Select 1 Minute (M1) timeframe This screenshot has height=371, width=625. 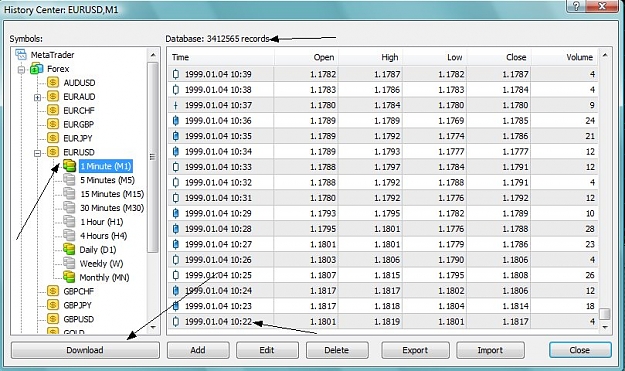tap(106, 166)
